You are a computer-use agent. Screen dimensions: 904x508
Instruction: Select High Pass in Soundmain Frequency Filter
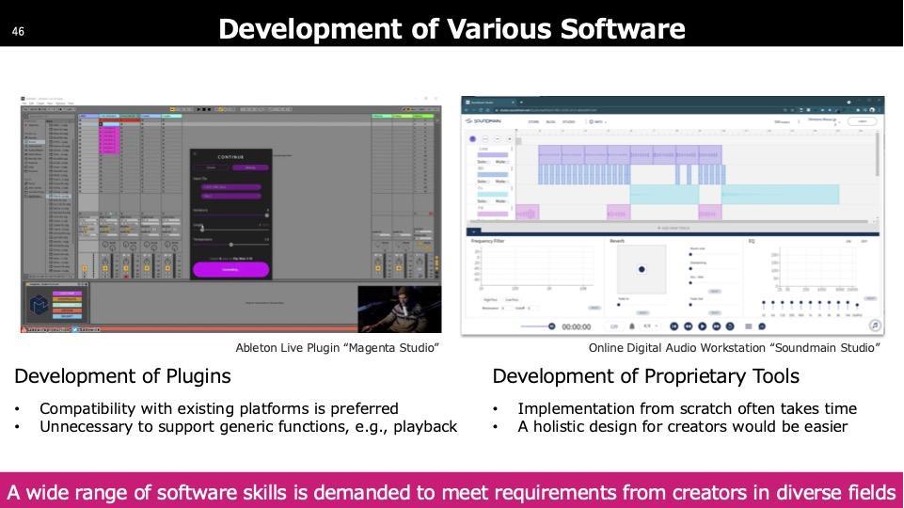pos(491,300)
